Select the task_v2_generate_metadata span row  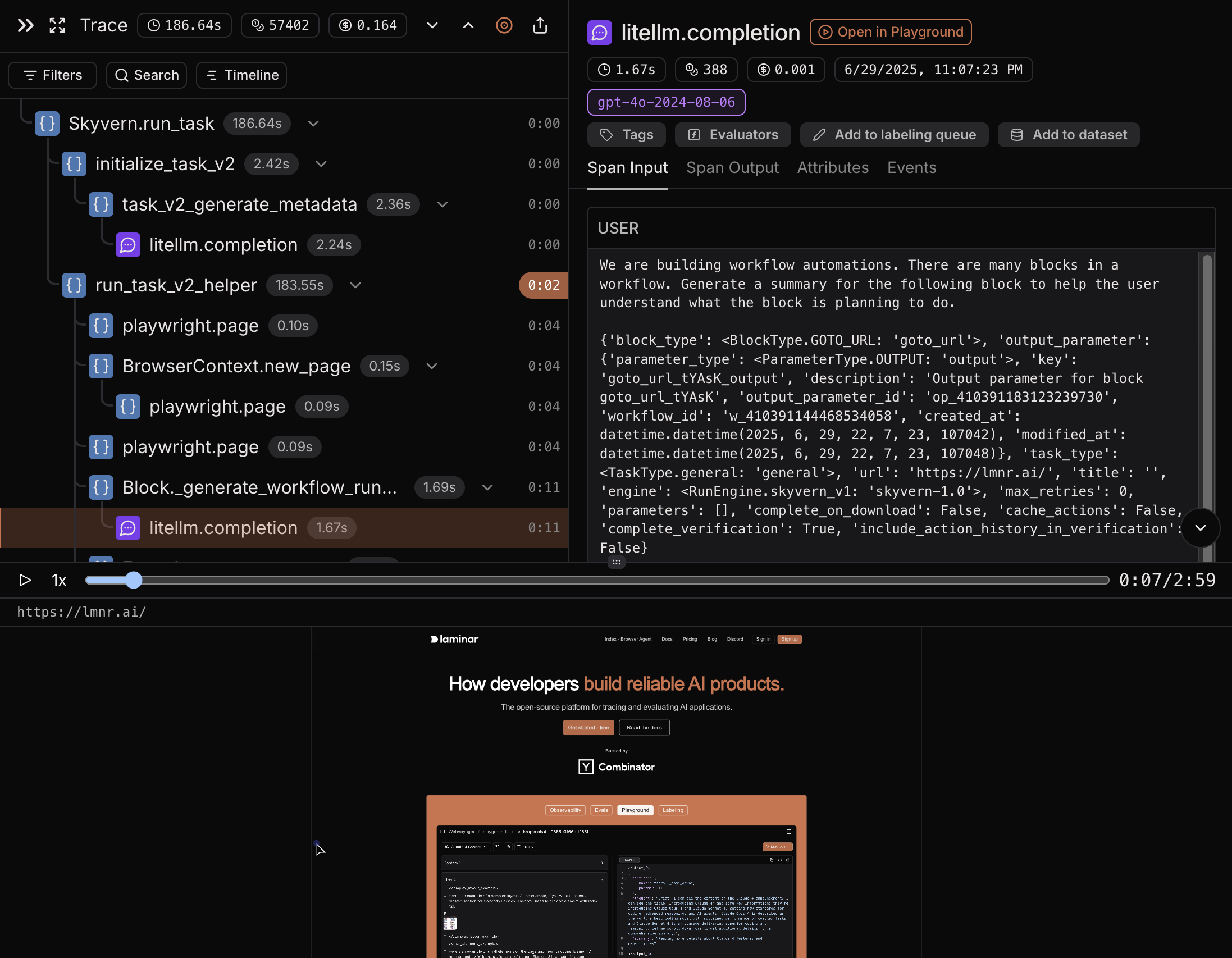click(239, 204)
